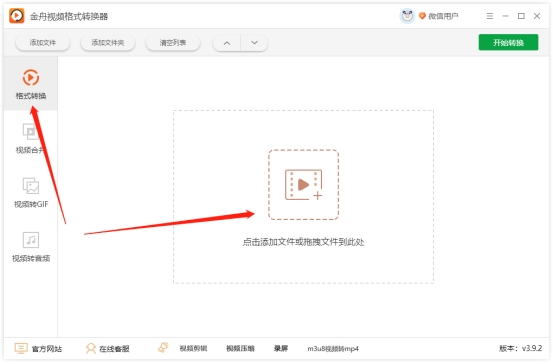Click the 添加文件夹 button
This screenshot has height=364, width=553.
tap(108, 43)
